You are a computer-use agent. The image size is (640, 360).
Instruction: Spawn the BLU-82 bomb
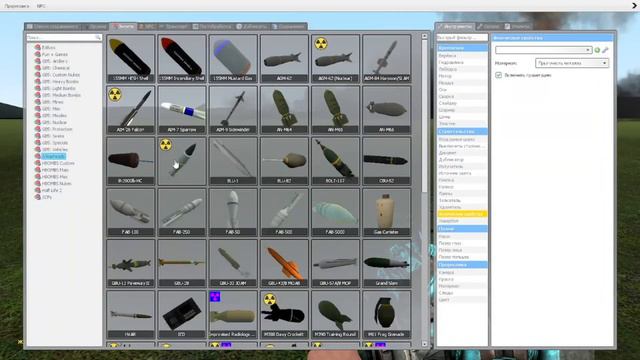point(284,161)
